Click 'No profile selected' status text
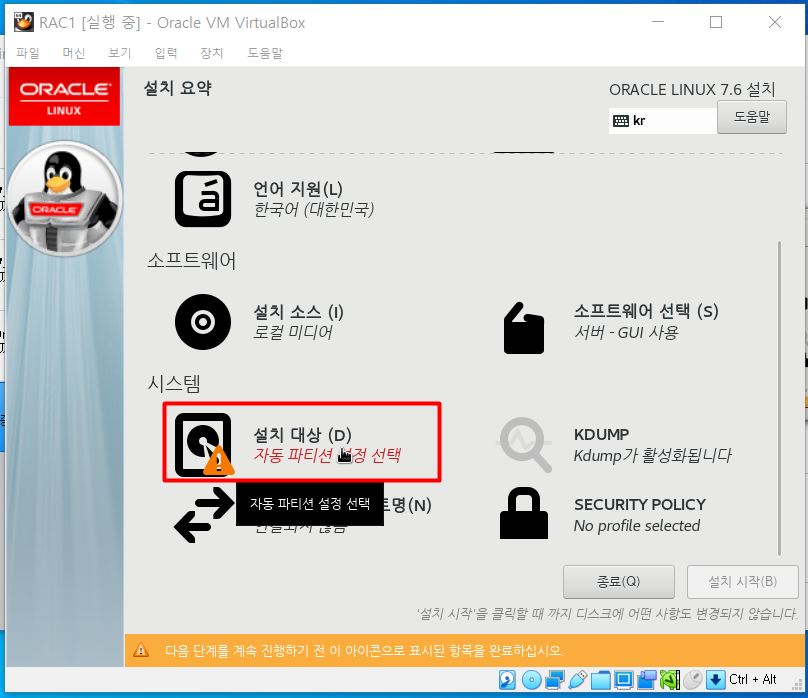 [637, 526]
